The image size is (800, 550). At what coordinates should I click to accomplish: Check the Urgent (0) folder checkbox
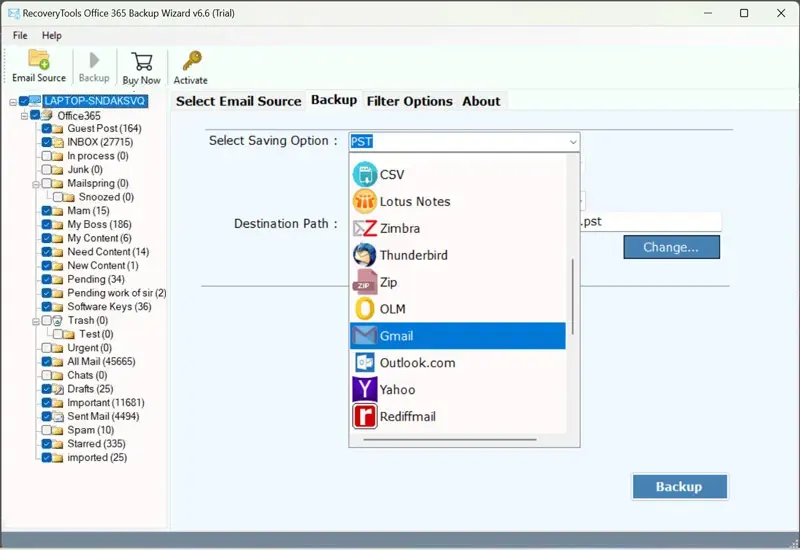click(x=46, y=348)
